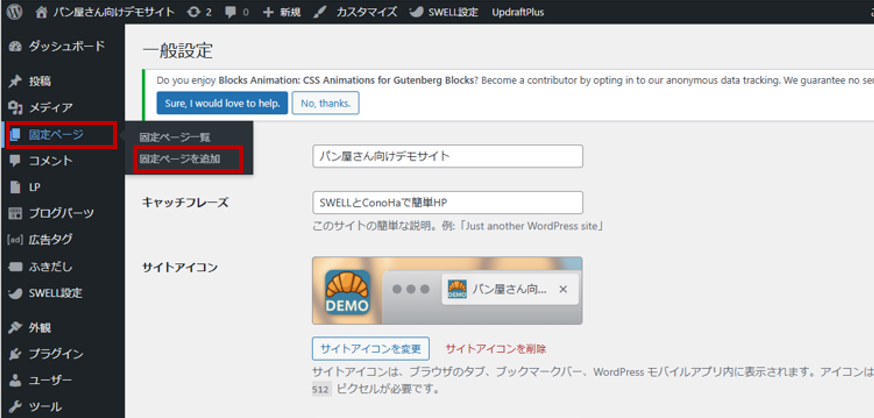Click the キャッチフレーズ text field
This screenshot has width=874, height=418.
click(x=447, y=203)
